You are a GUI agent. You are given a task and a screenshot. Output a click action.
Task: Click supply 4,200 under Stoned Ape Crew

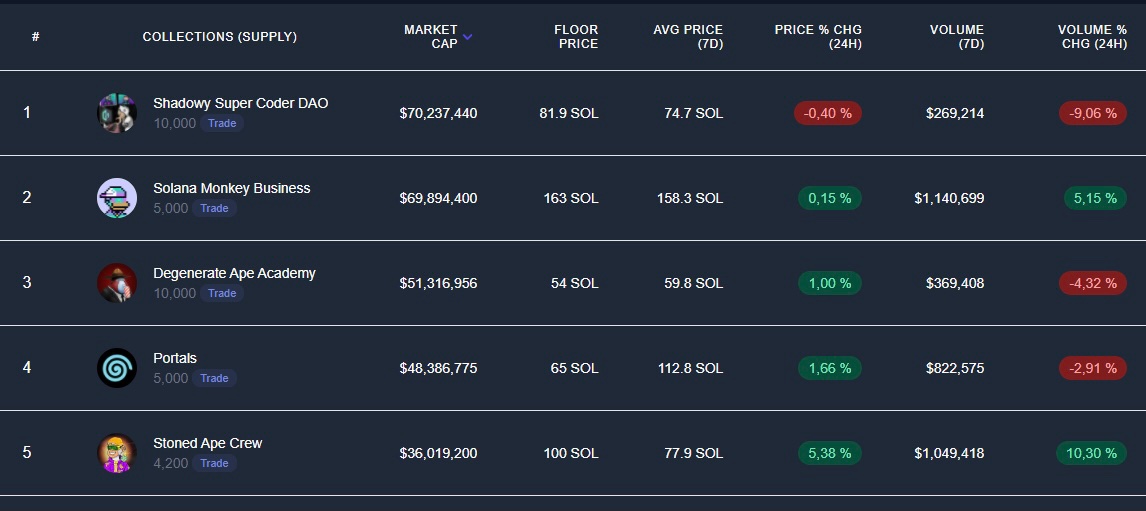(171, 463)
